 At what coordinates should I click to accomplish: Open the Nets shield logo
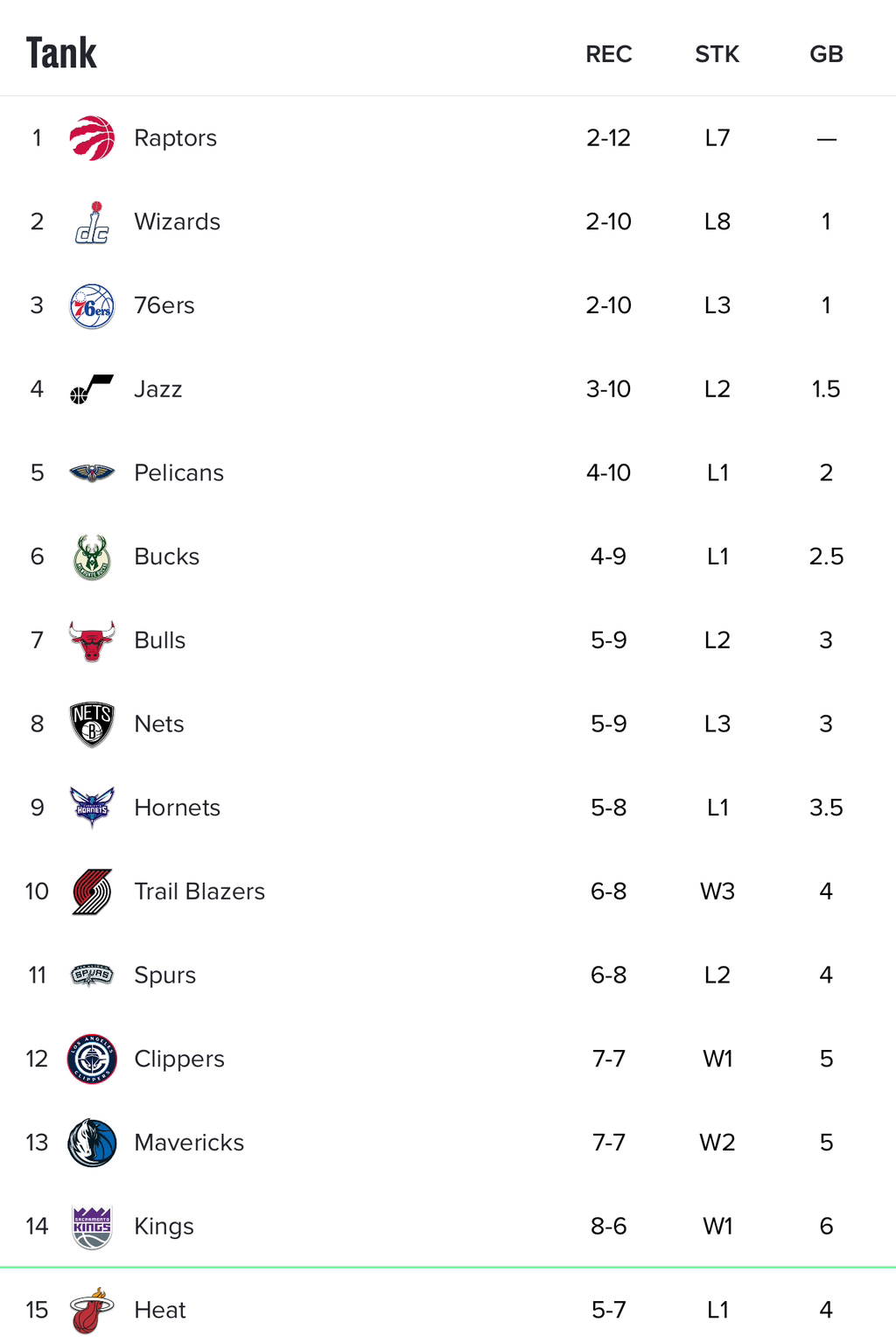point(92,724)
